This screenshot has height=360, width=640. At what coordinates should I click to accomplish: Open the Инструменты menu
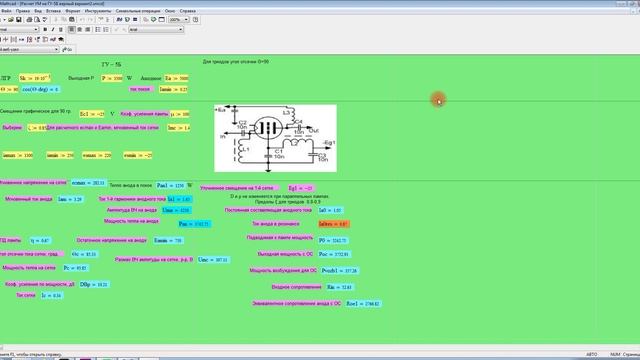(98, 11)
